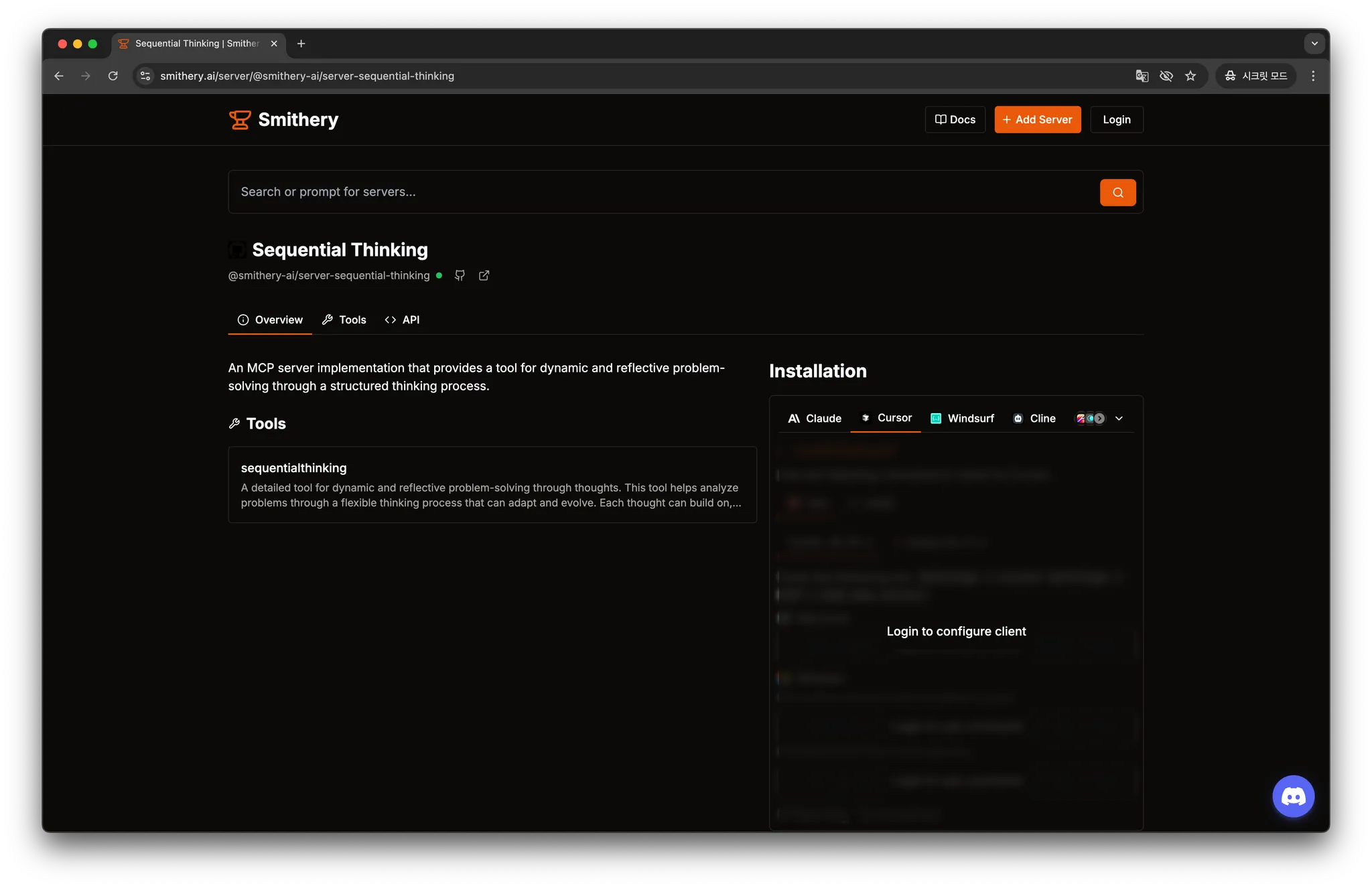Click Login to configure client
This screenshot has width=1372, height=888.
tap(956, 632)
